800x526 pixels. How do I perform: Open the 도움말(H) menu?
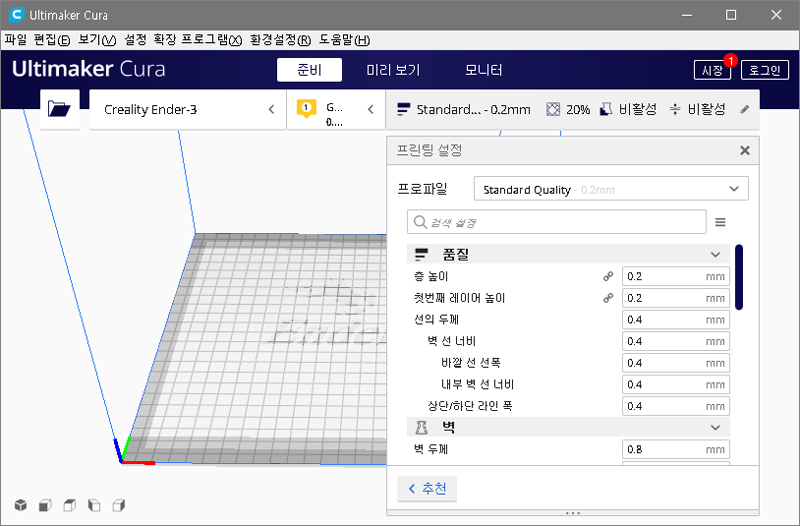pos(344,40)
